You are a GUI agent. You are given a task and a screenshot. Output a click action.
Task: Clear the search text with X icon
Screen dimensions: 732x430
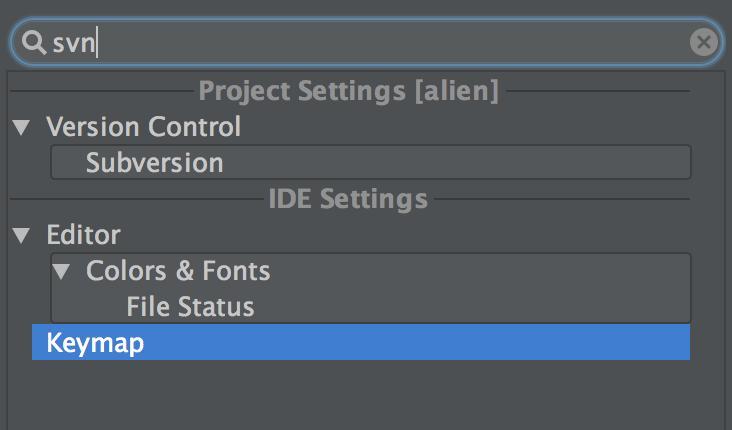[703, 42]
